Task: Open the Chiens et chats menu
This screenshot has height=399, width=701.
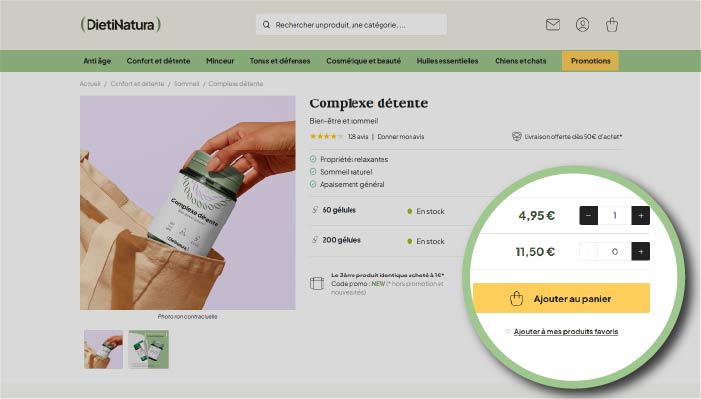Action: [520, 61]
